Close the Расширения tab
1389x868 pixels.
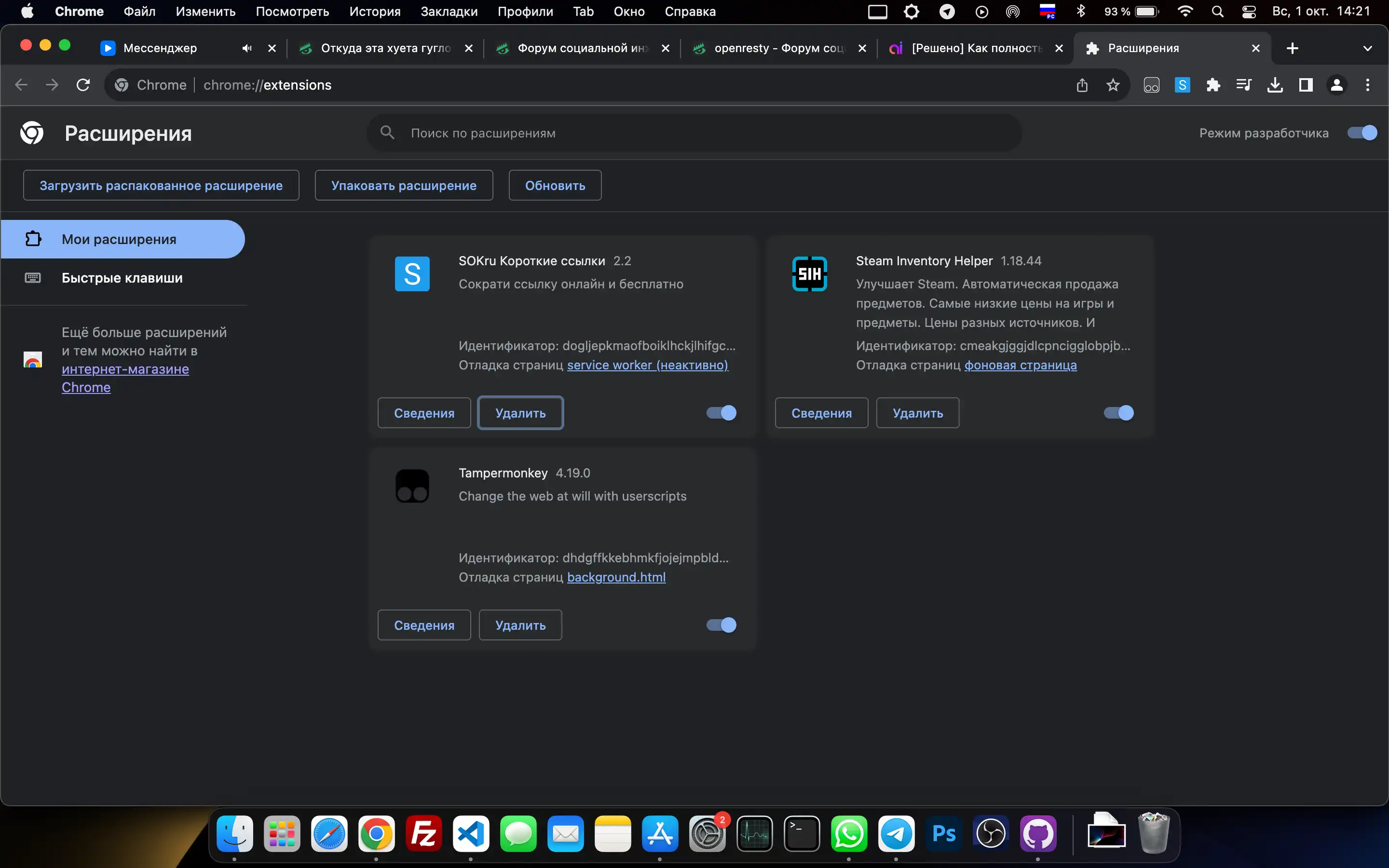[1255, 48]
